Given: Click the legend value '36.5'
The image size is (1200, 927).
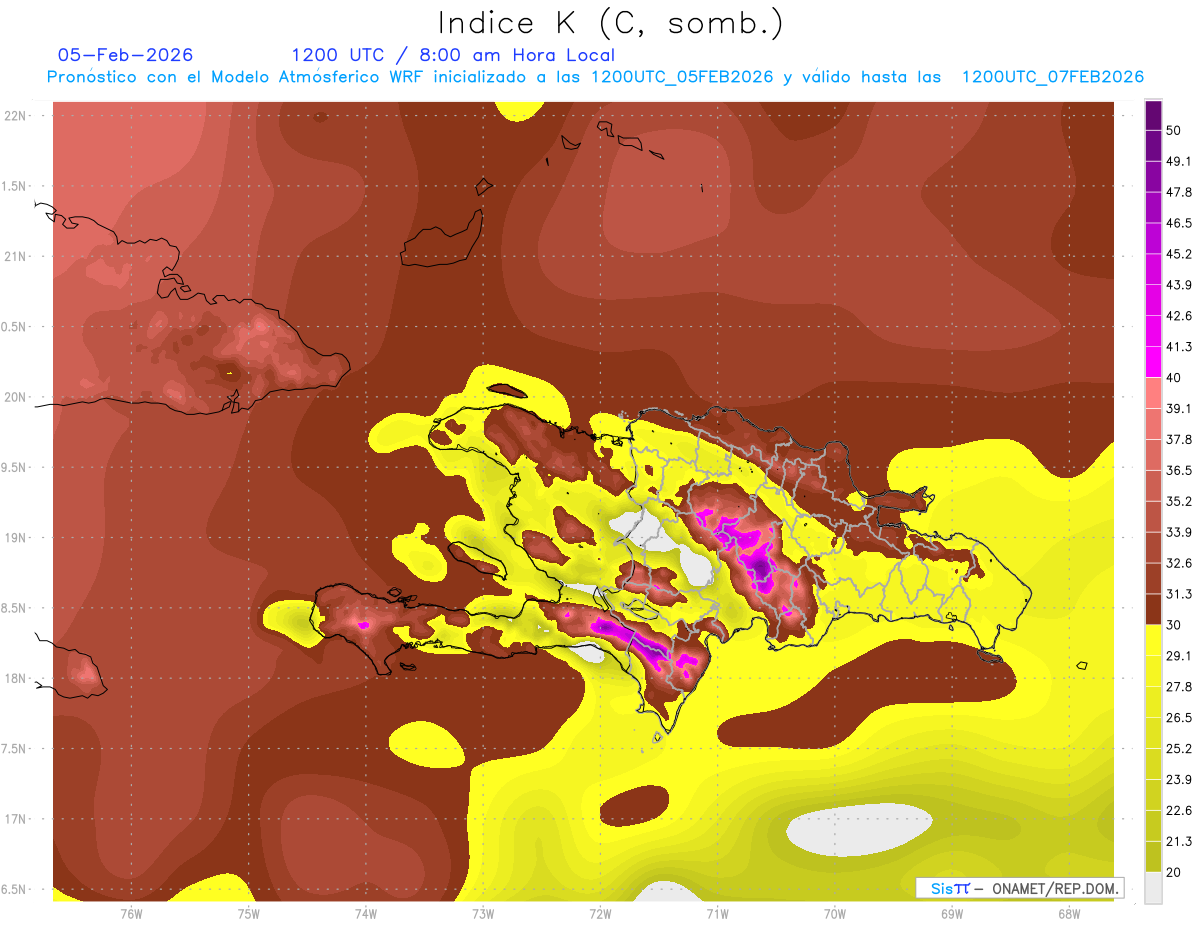Looking at the screenshot, I should (x=1179, y=470).
